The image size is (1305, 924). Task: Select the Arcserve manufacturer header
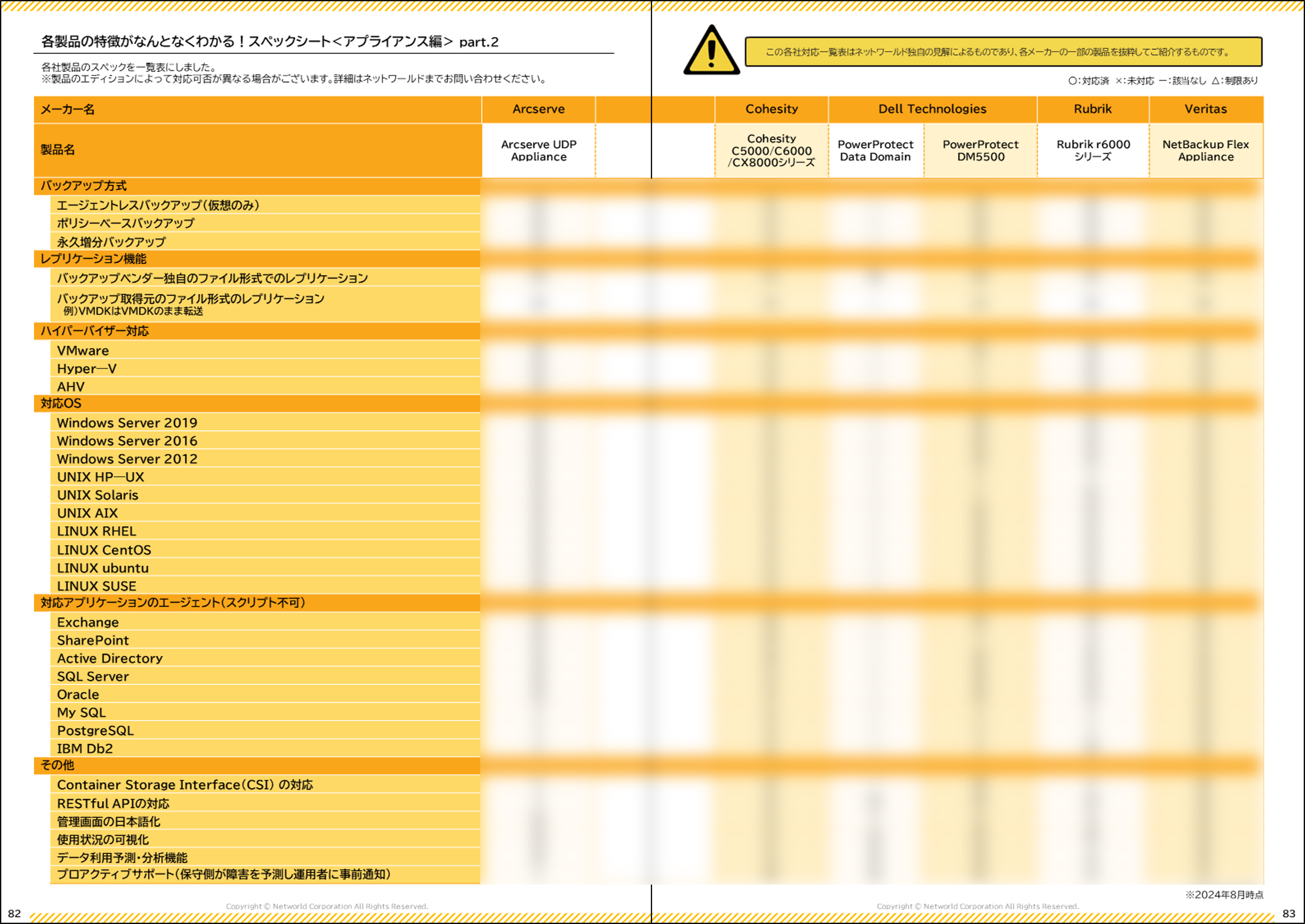click(538, 109)
